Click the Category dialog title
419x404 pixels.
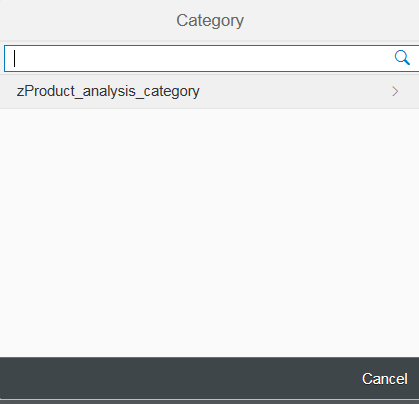[x=210, y=21]
